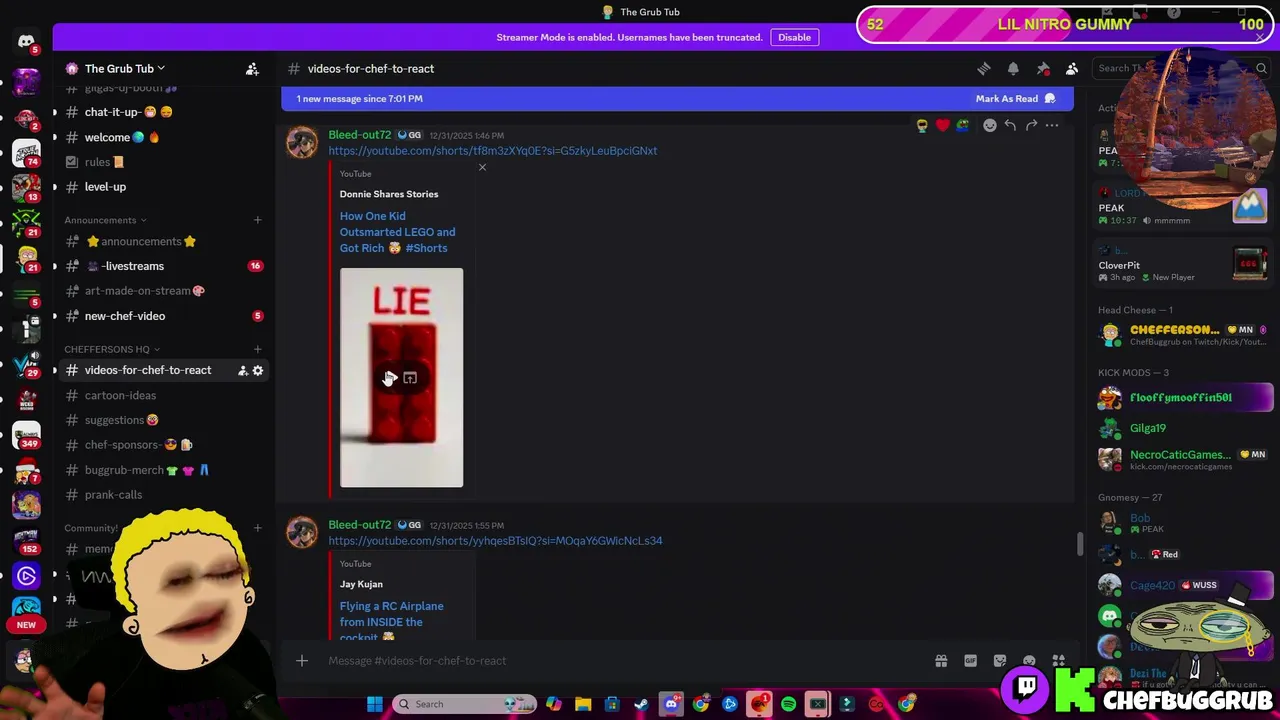Add the Pepe frog reaction
The width and height of the screenshot is (1280, 720).
(x=962, y=125)
